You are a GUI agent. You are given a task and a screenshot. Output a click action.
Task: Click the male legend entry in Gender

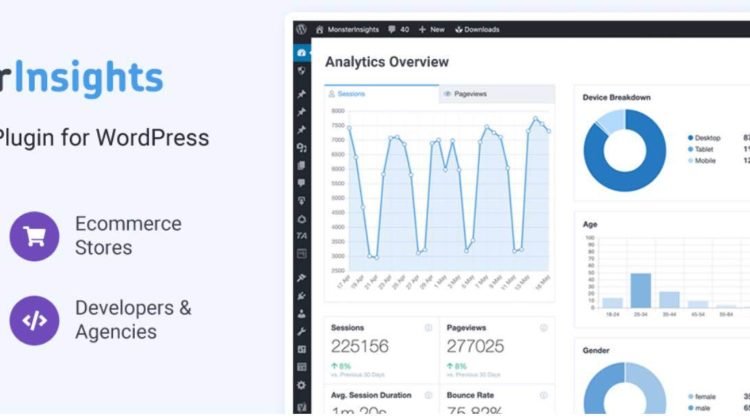click(x=699, y=408)
